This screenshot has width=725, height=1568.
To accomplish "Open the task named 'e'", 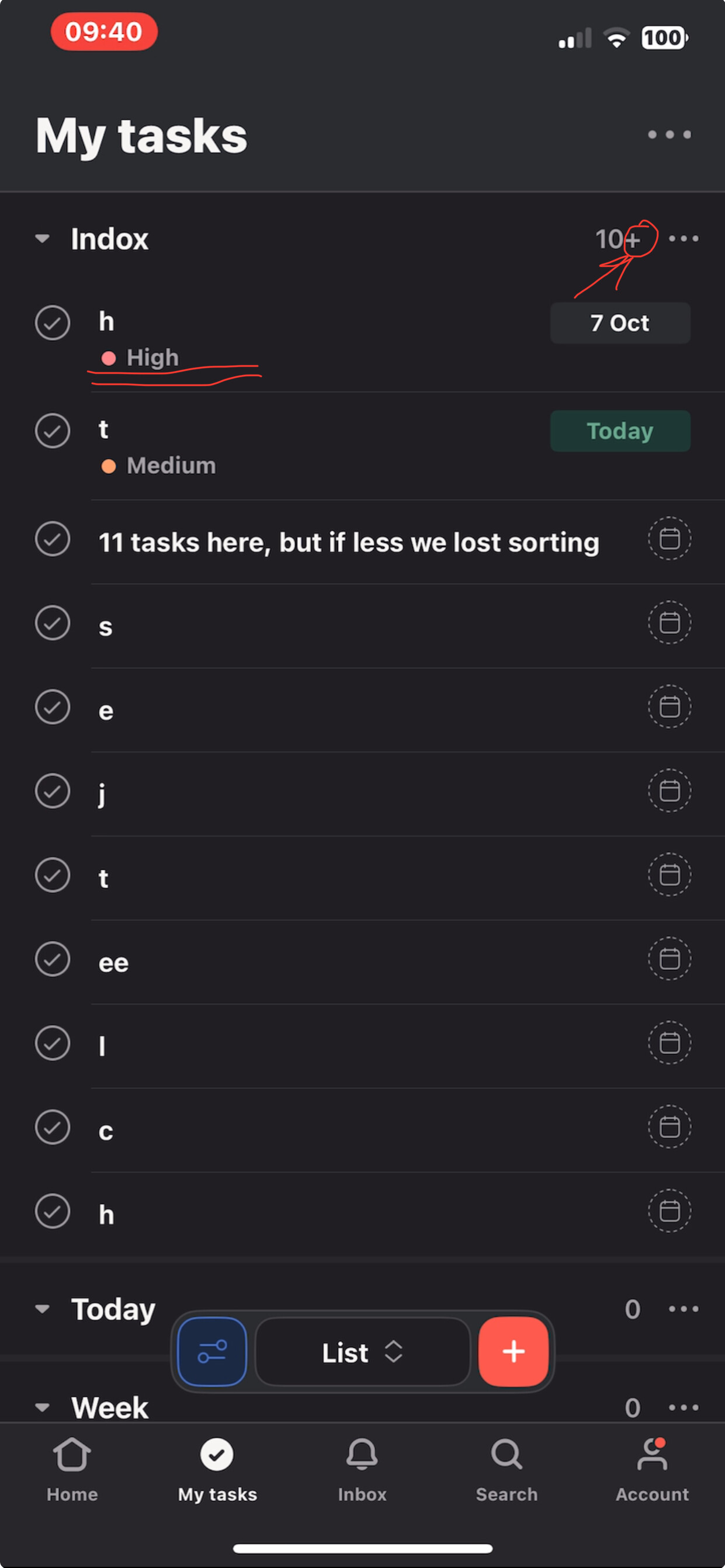I will 106,710.
